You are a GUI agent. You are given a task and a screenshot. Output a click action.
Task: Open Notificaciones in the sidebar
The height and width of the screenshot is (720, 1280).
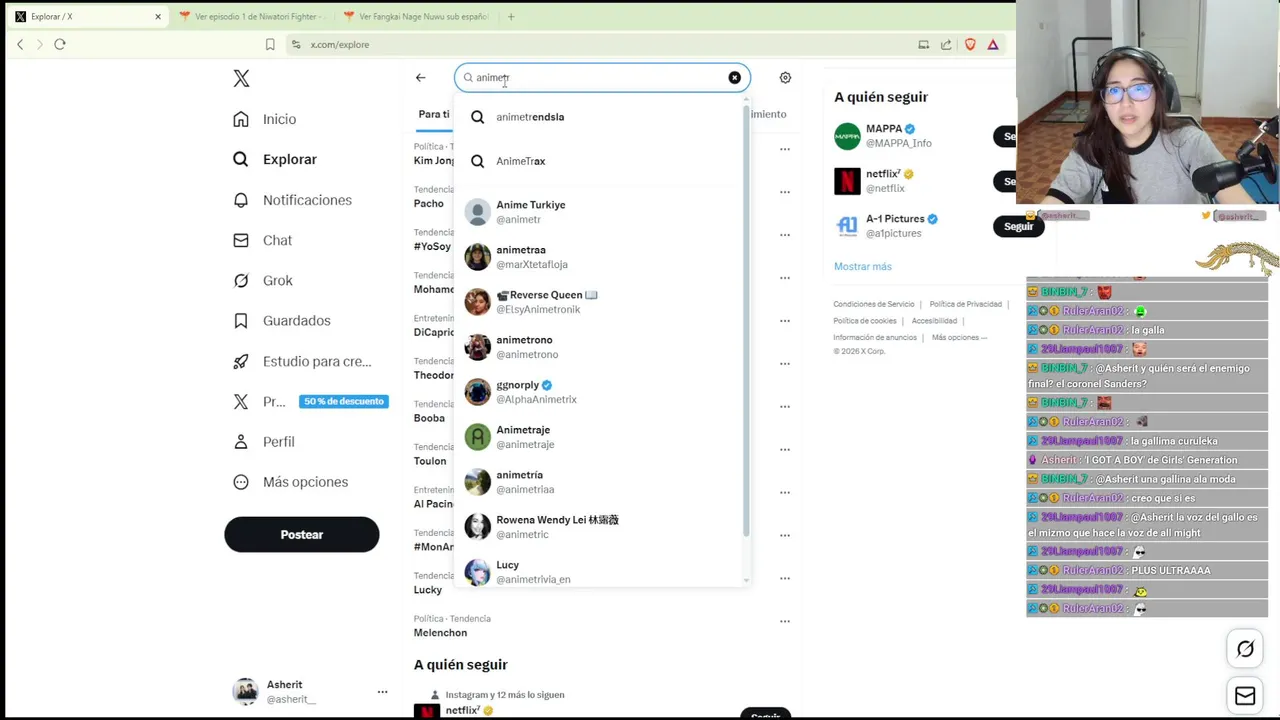click(x=292, y=200)
